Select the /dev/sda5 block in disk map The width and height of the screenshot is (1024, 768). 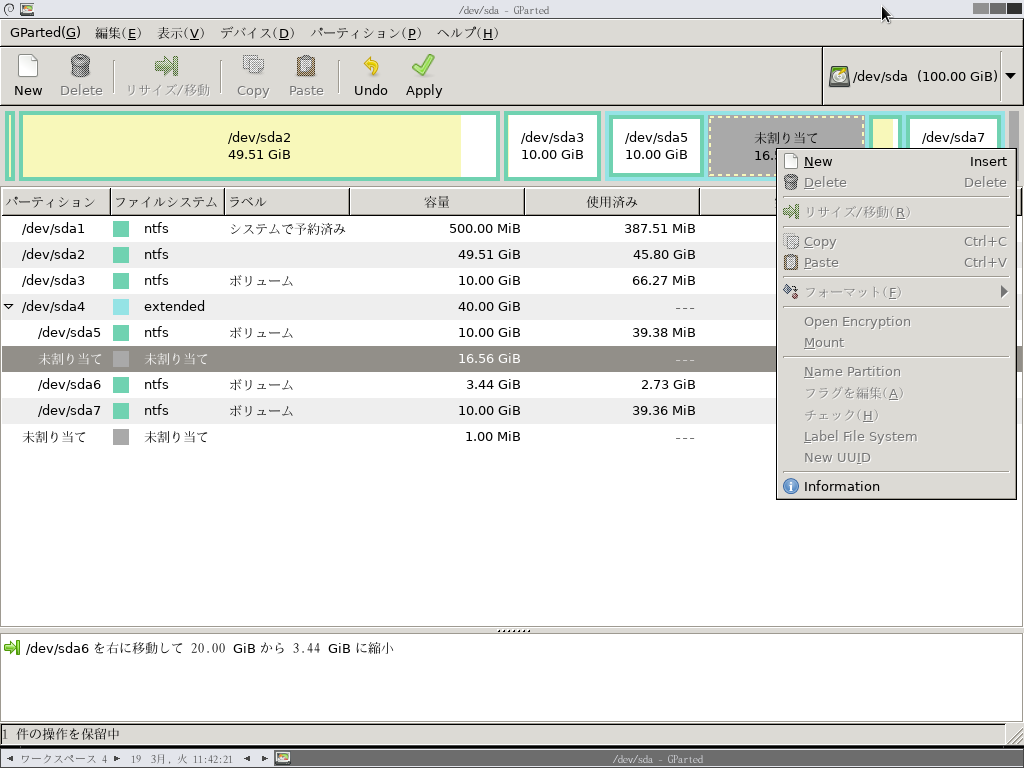click(x=656, y=146)
